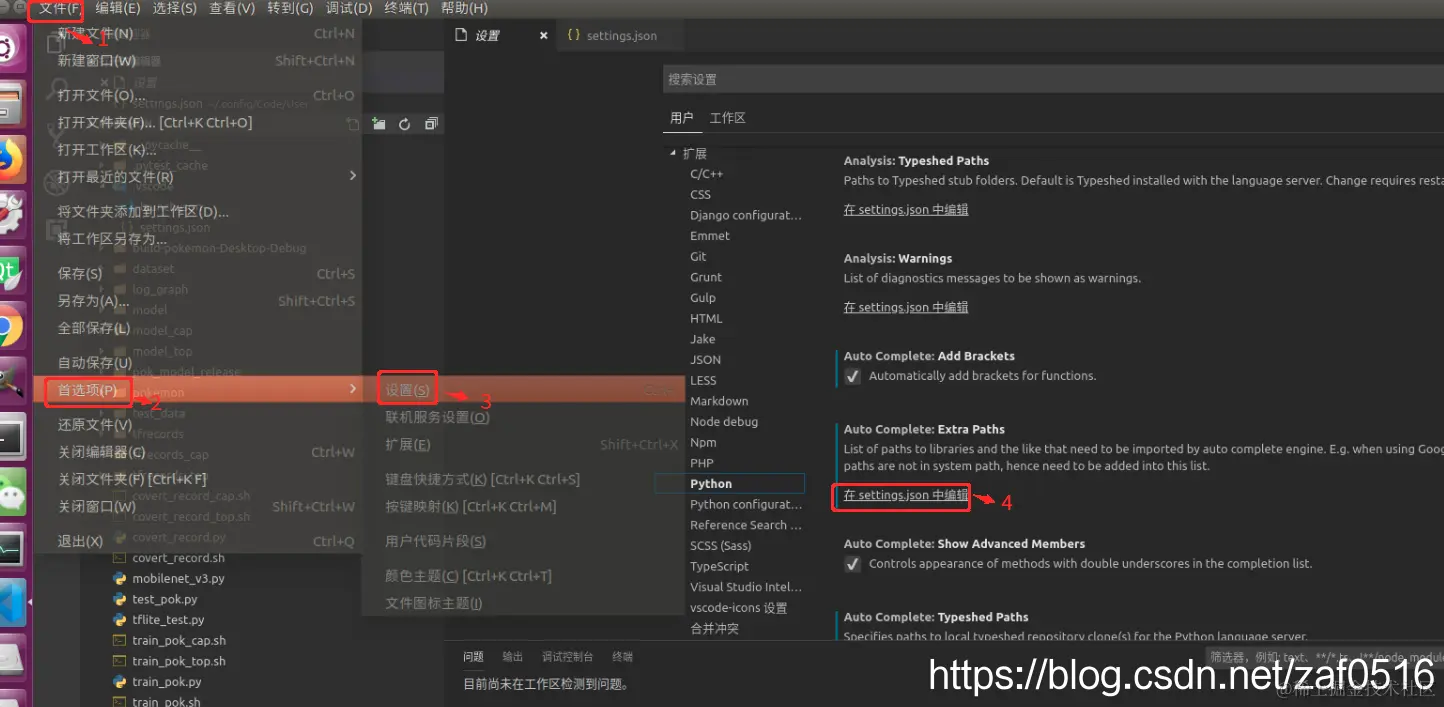
Task: Open train_pok_cap.sh in explorer
Action: (179, 641)
